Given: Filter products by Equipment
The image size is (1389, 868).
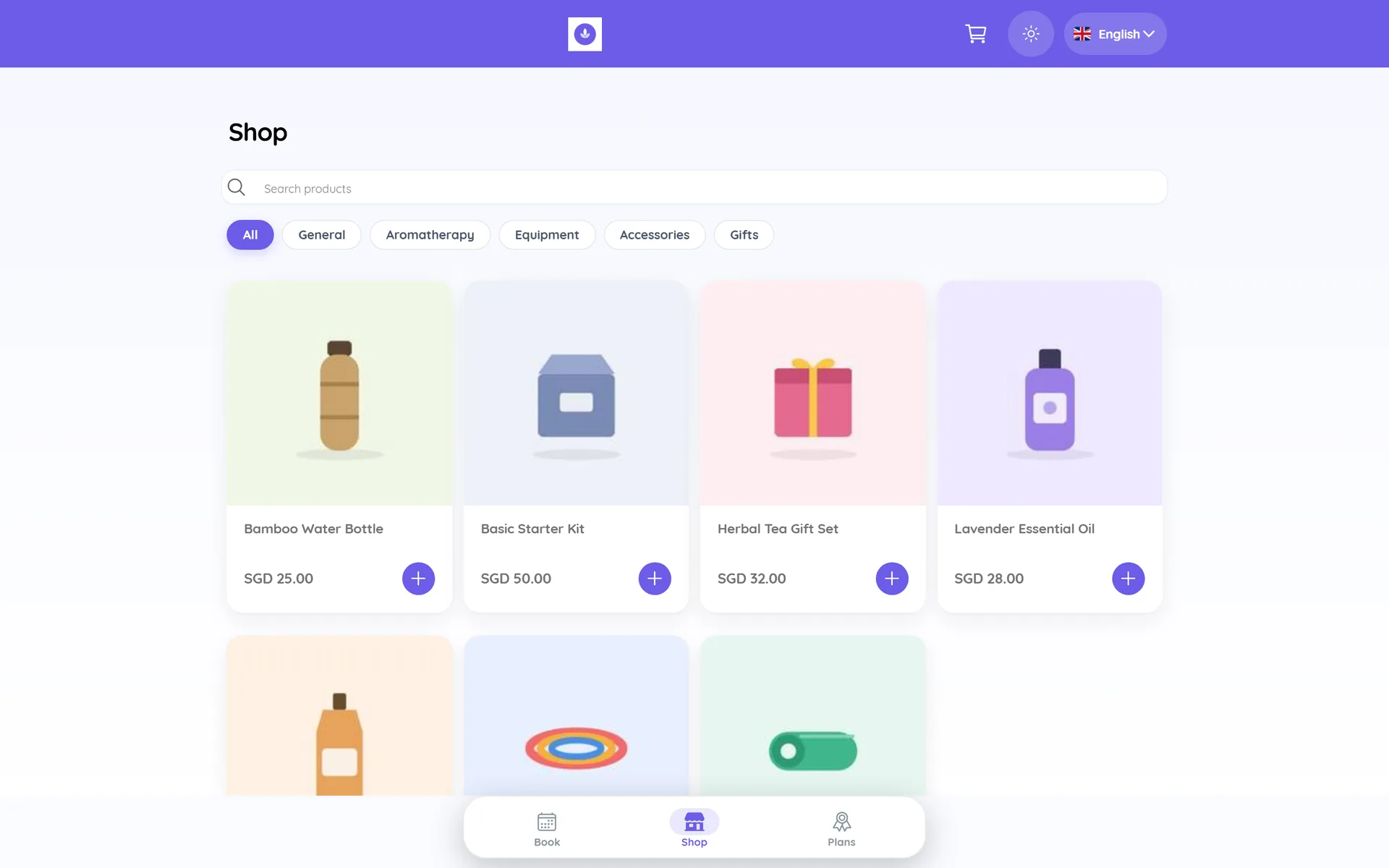Looking at the screenshot, I should pos(547,235).
